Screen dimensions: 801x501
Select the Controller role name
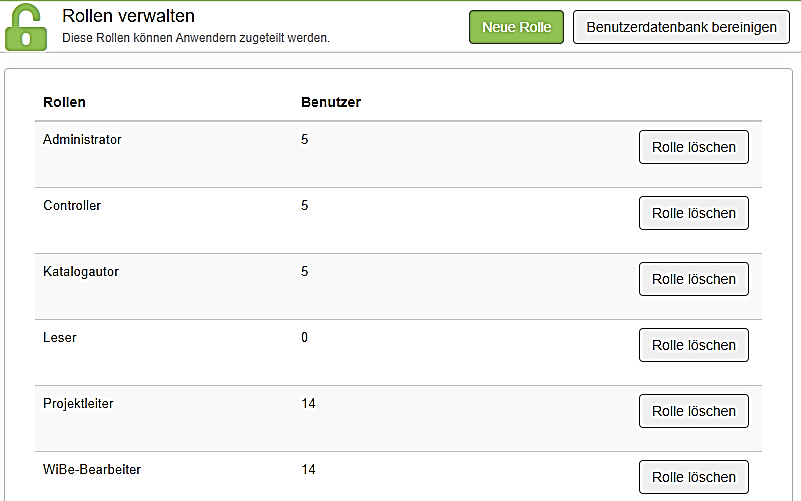point(72,206)
